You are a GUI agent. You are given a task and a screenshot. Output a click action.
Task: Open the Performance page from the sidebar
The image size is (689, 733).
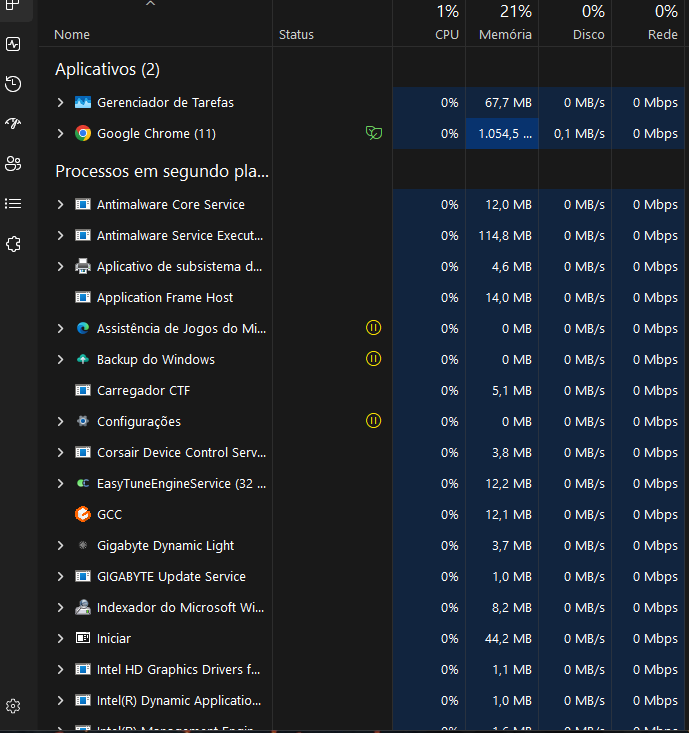(x=13, y=44)
